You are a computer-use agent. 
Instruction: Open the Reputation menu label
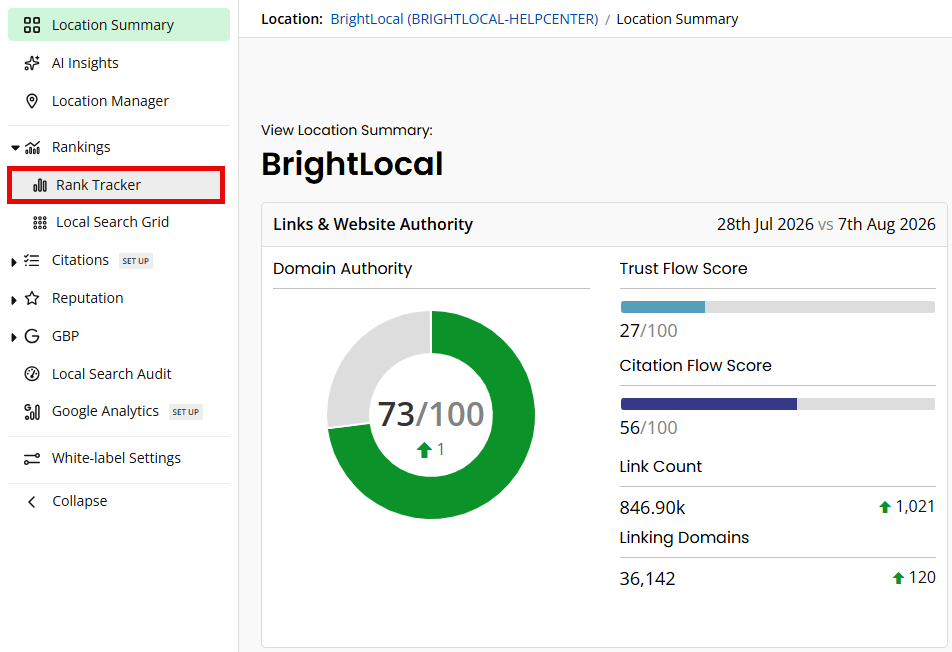pos(87,298)
